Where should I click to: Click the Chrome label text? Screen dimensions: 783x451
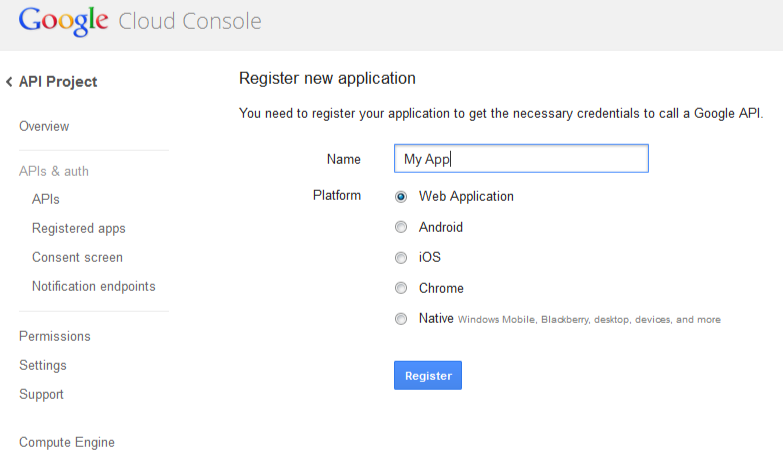pos(441,288)
